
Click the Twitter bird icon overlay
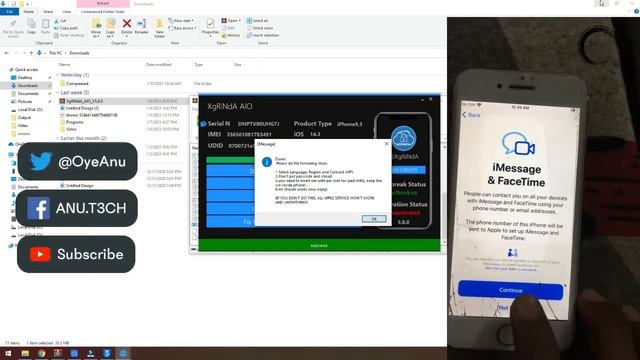coord(41,161)
